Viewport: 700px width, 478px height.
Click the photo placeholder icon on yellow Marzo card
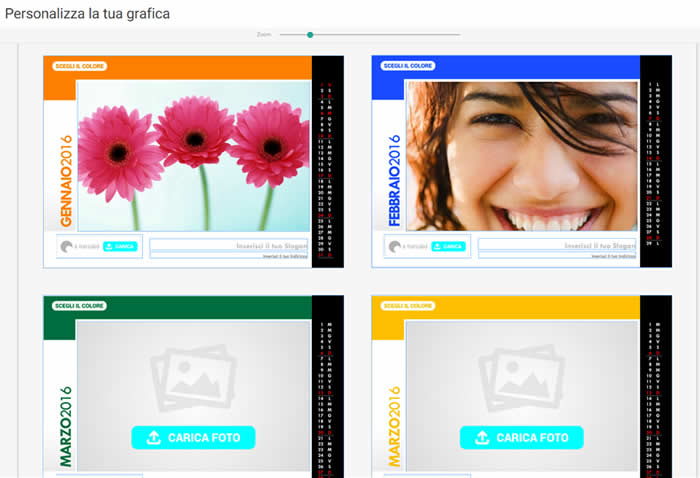tap(521, 378)
